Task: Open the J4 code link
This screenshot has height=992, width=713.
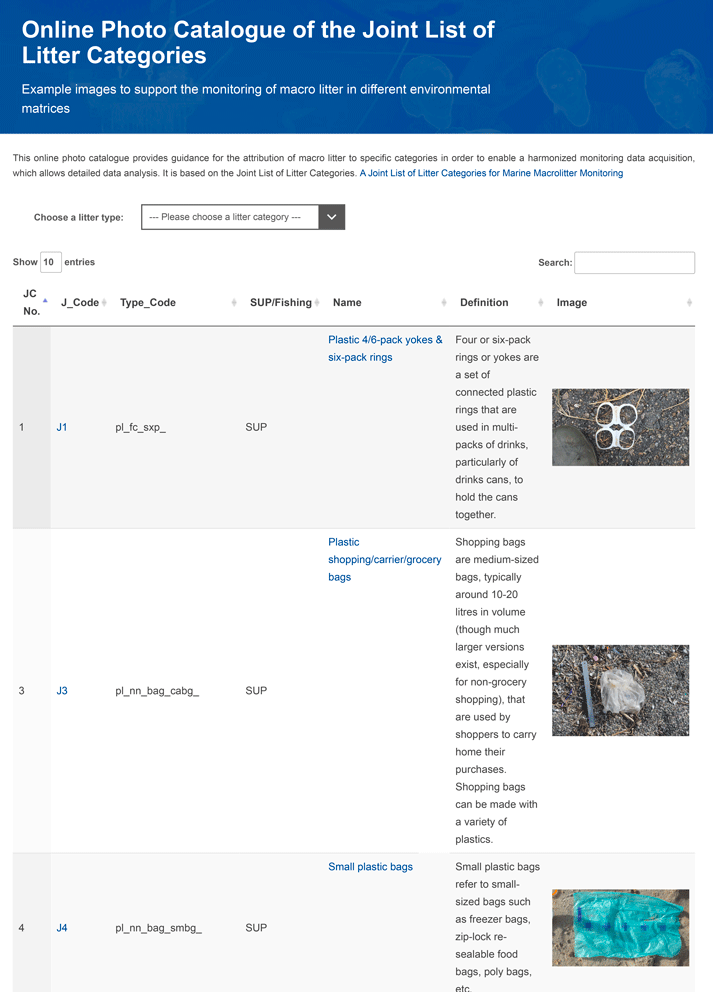Action: tap(62, 927)
